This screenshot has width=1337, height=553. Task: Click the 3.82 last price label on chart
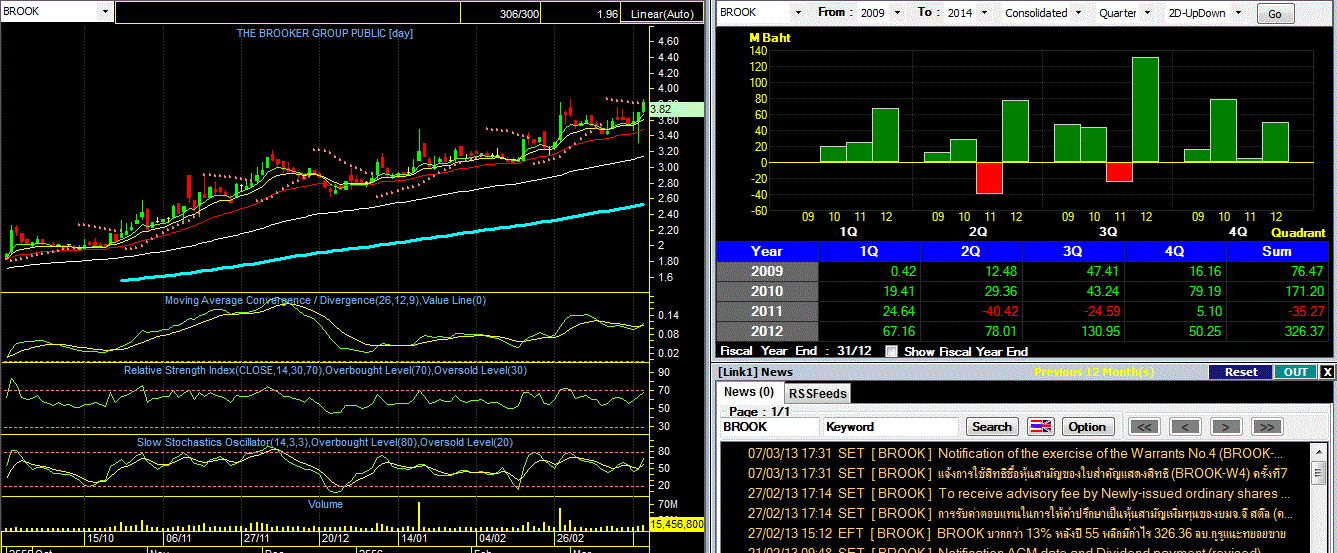point(677,109)
